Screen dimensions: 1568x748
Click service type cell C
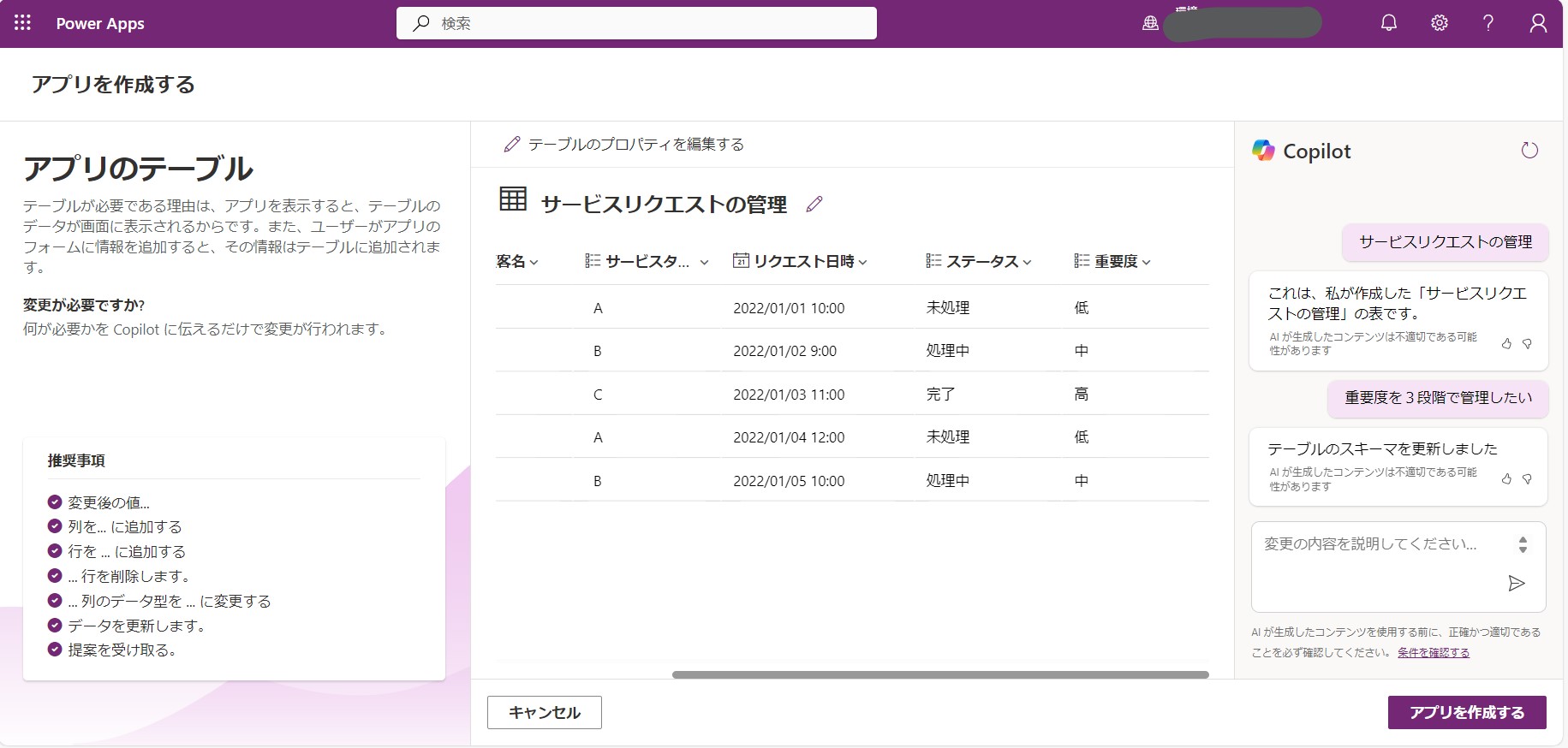click(x=598, y=395)
